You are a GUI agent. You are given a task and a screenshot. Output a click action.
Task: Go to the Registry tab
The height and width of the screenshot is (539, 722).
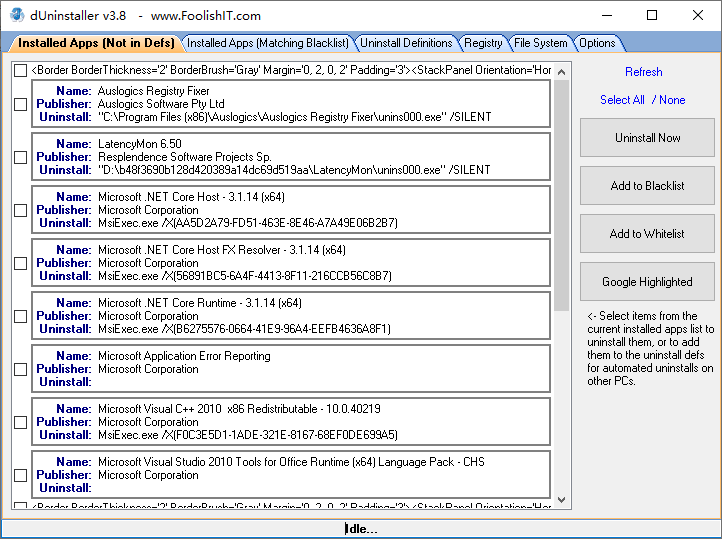[x=483, y=43]
